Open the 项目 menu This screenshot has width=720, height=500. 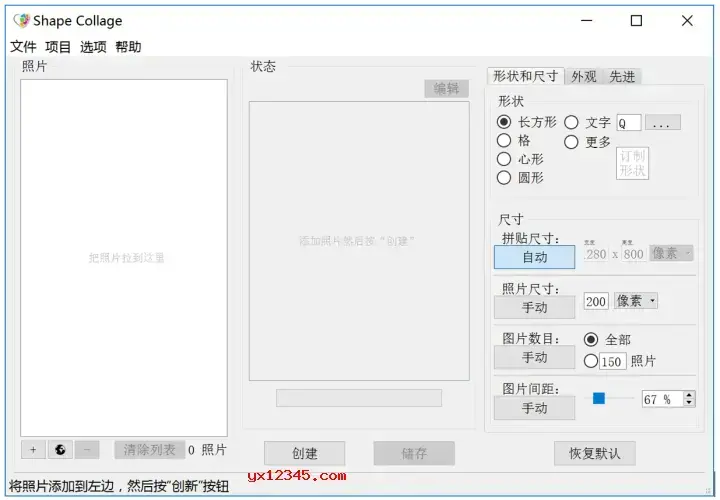pos(58,47)
